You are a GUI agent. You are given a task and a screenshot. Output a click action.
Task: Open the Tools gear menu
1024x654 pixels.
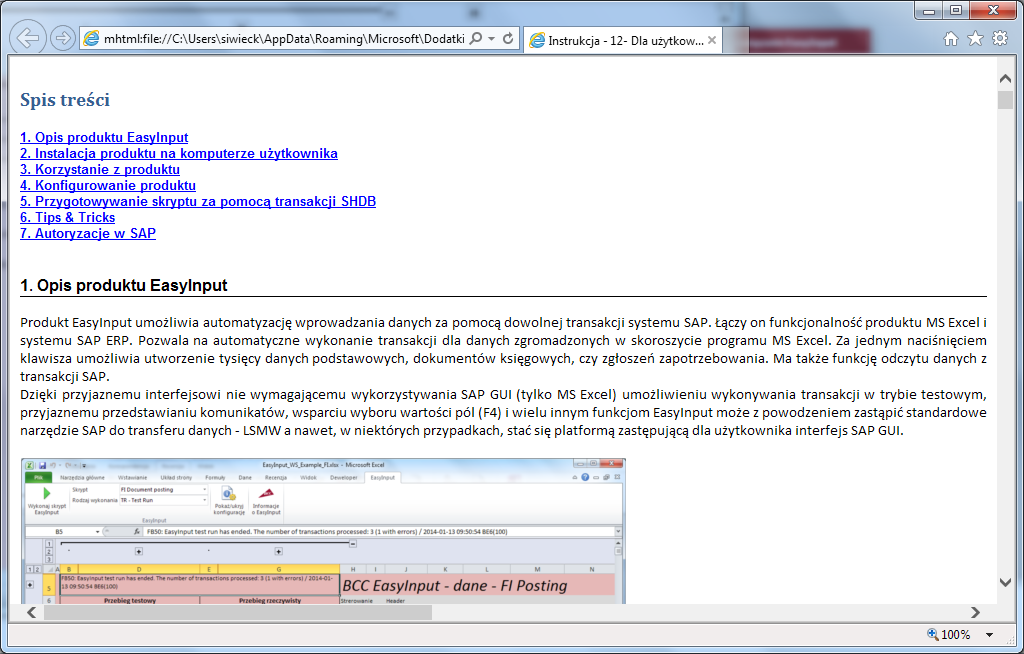tap(1000, 39)
